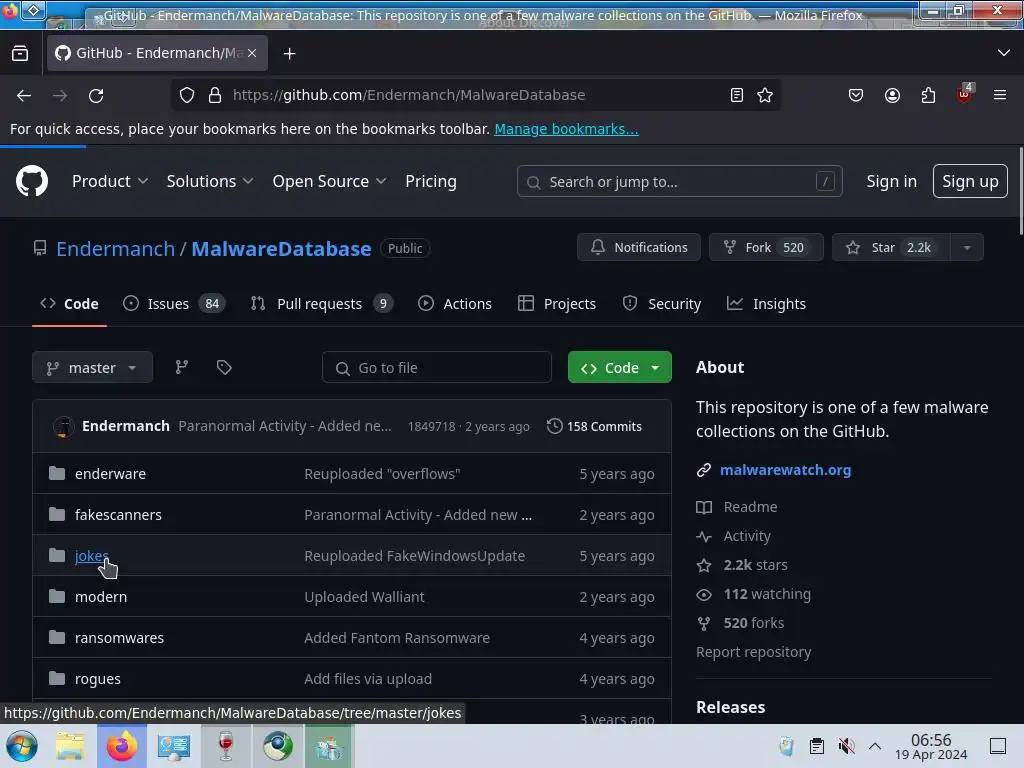Focus the browser URL address bar

[x=475, y=95]
